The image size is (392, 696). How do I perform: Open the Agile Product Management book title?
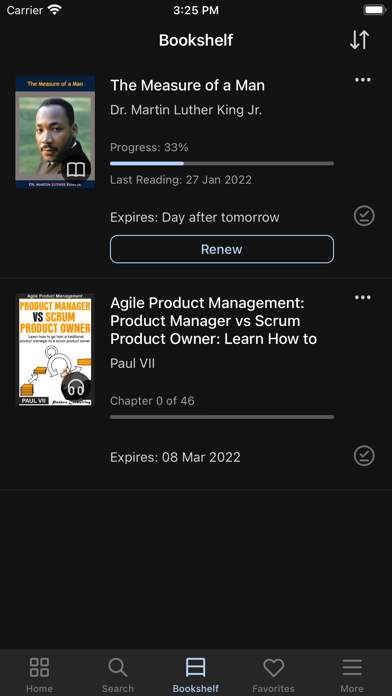(214, 321)
